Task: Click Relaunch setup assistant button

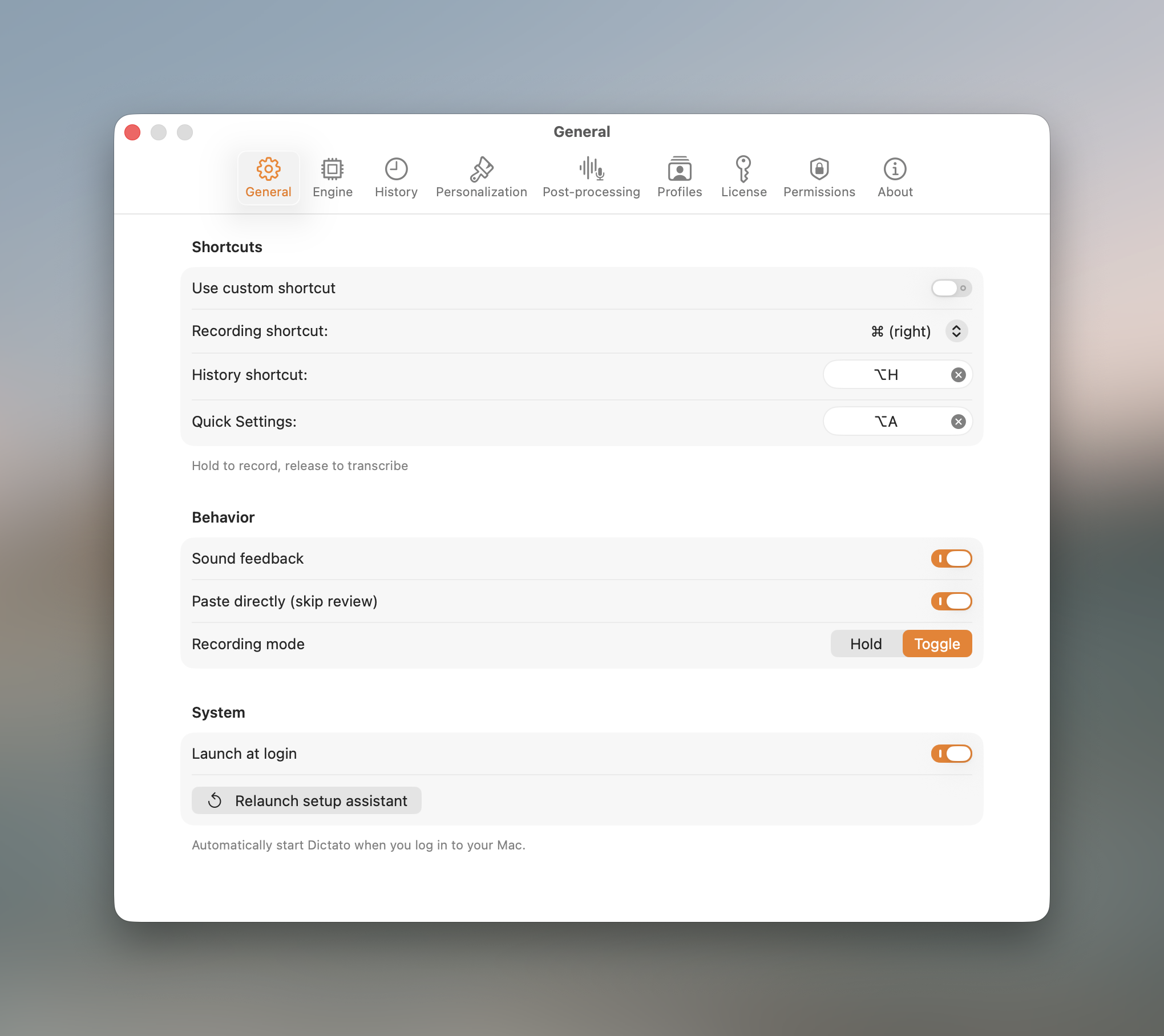Action: [x=306, y=800]
